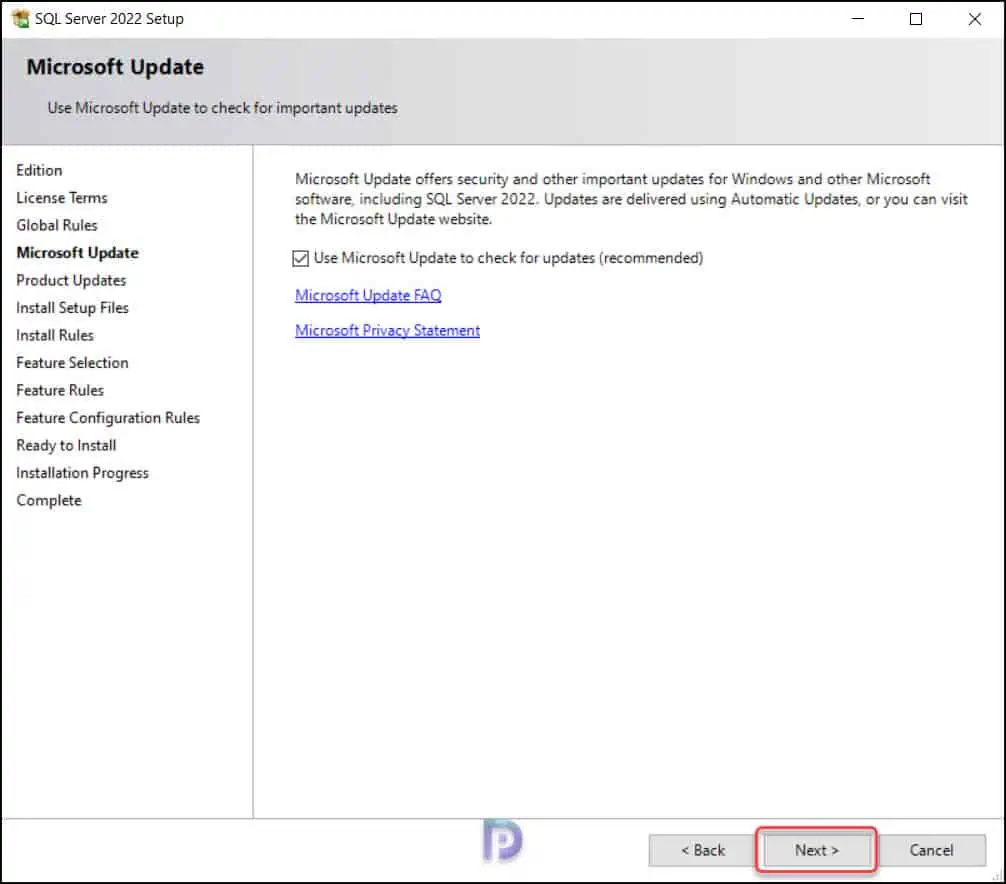Click Installation Progress in sidebar
This screenshot has height=884, width=1006.
(82, 473)
